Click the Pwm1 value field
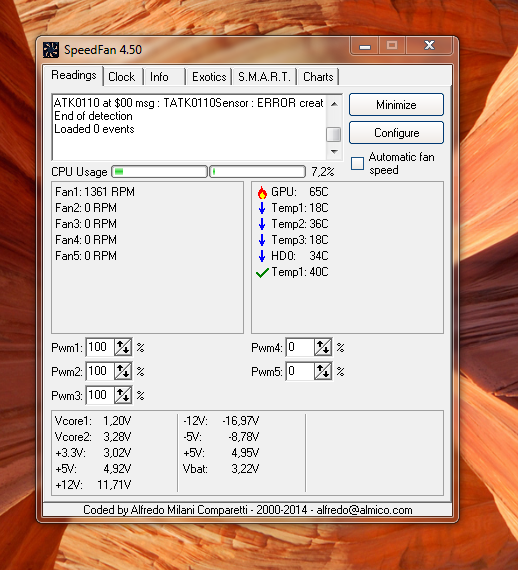Image resolution: width=518 pixels, height=570 pixels. coord(100,348)
